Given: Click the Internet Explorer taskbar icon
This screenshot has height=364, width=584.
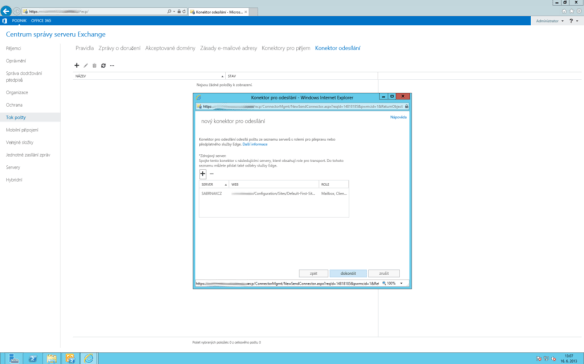Looking at the screenshot, I should 89,358.
